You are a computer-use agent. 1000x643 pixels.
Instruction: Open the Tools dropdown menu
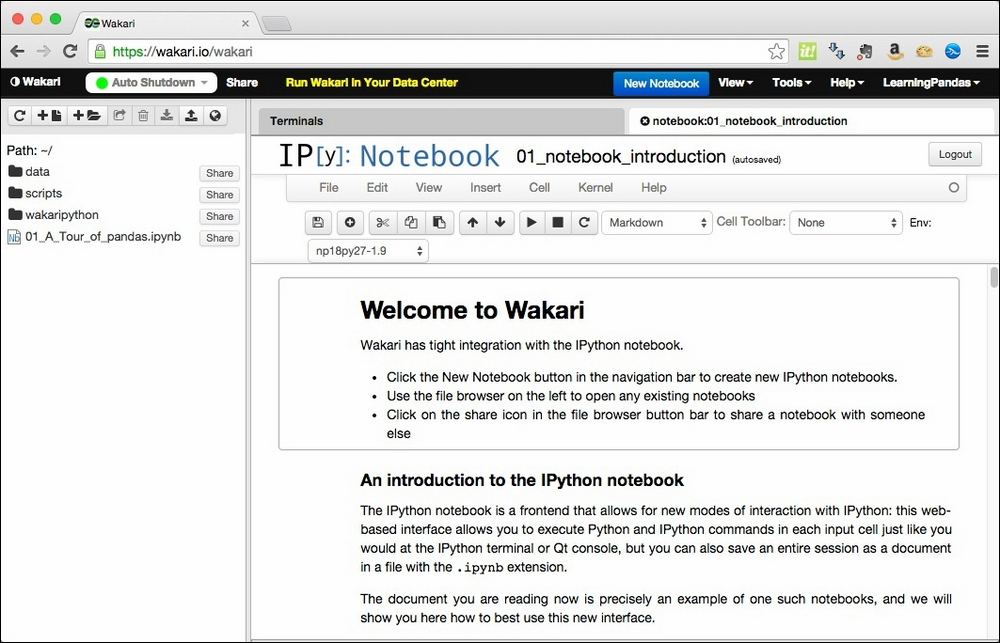point(791,83)
